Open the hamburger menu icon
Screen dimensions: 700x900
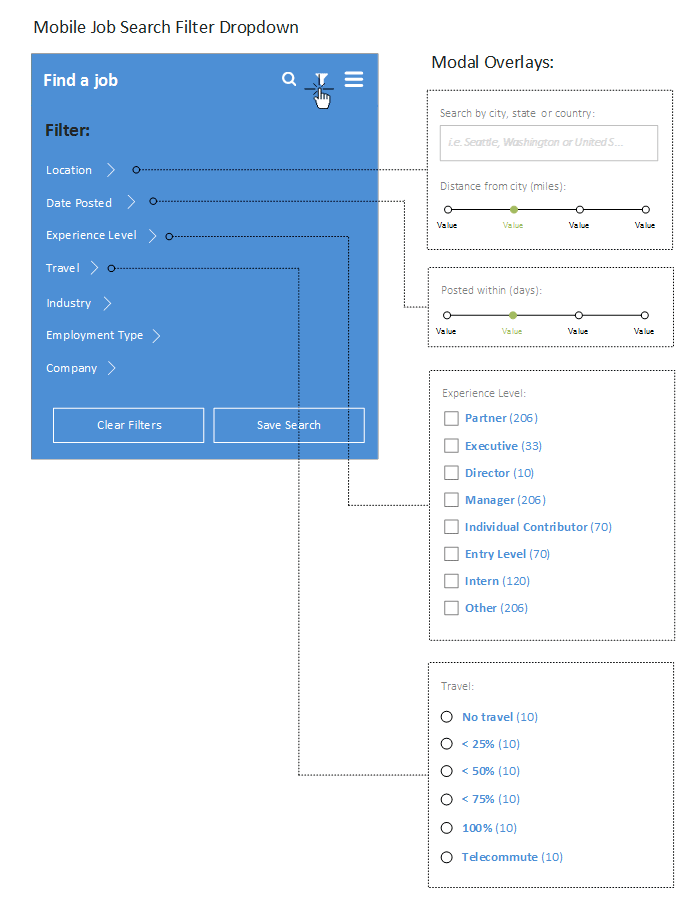[354, 79]
